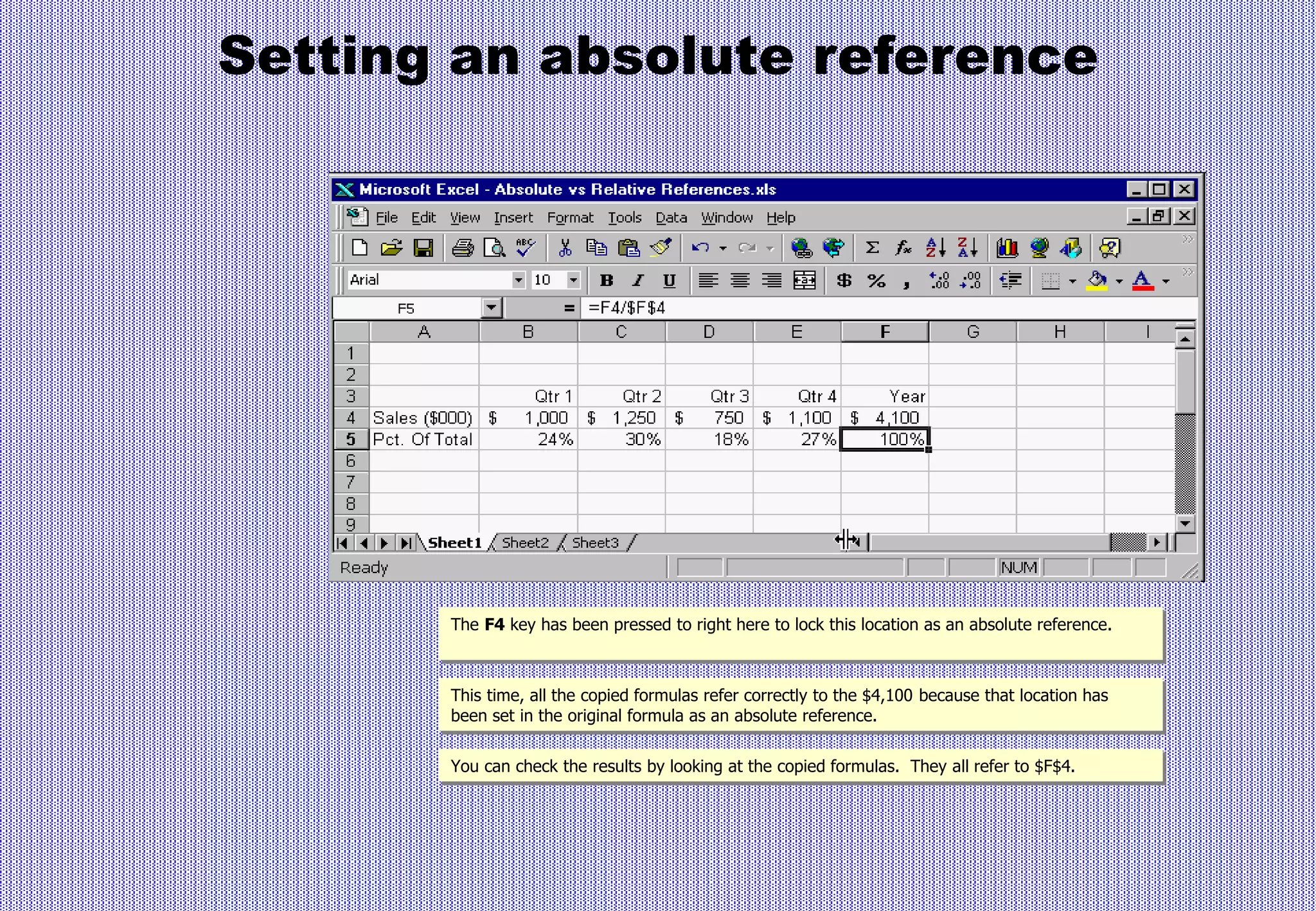Open the Format menu
Viewport: 1316px width, 911px height.
pyautogui.click(x=569, y=218)
